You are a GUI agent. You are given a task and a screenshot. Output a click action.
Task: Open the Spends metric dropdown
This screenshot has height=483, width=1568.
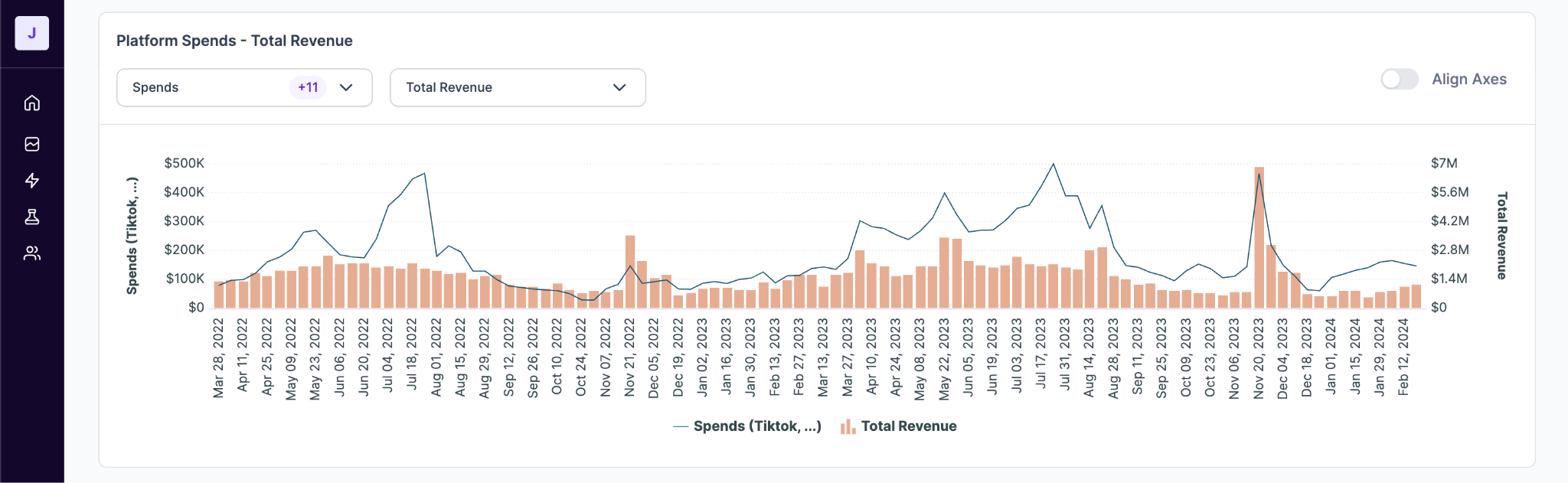(x=207, y=87)
